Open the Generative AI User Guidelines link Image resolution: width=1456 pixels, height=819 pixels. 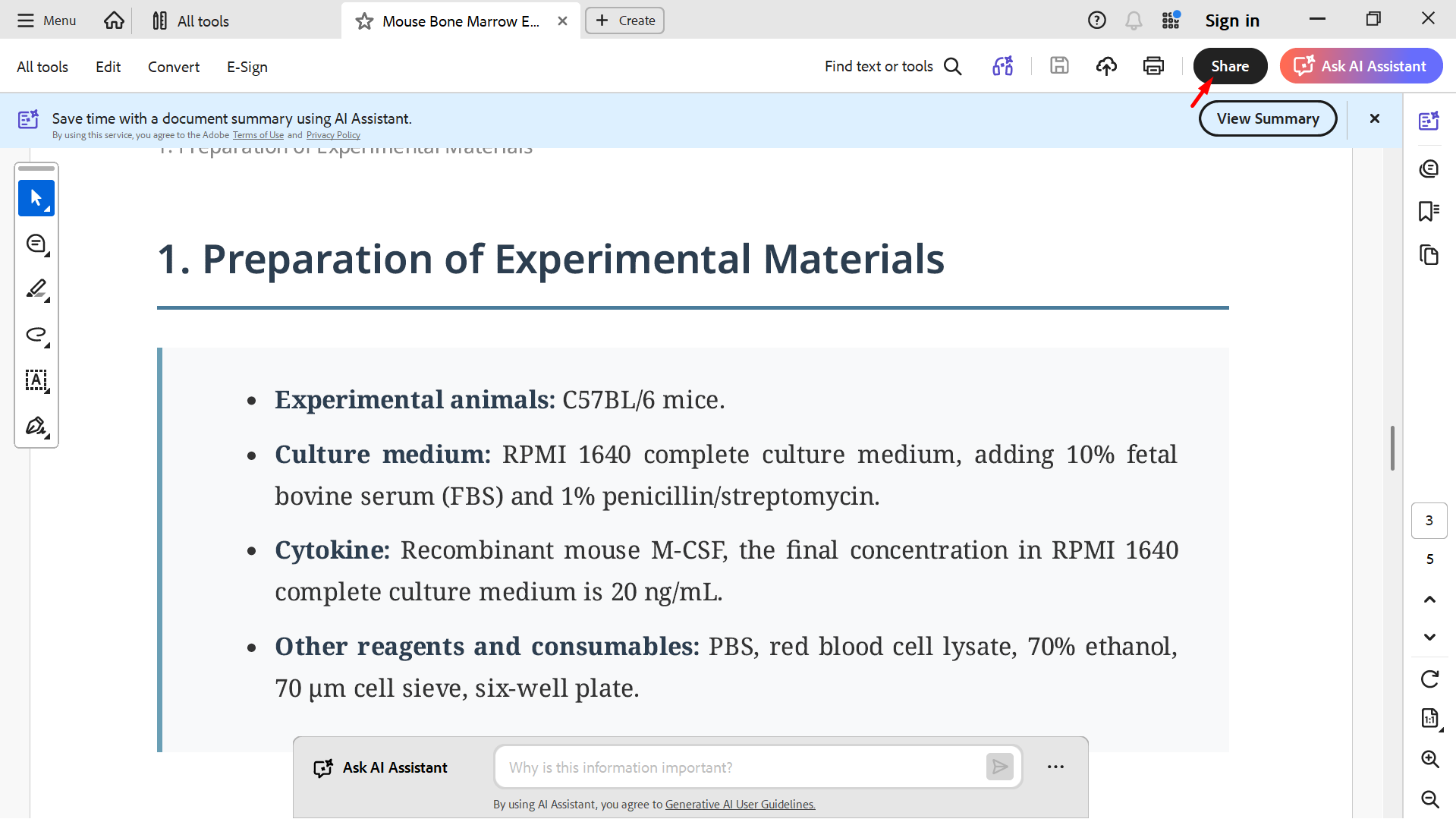[740, 805]
